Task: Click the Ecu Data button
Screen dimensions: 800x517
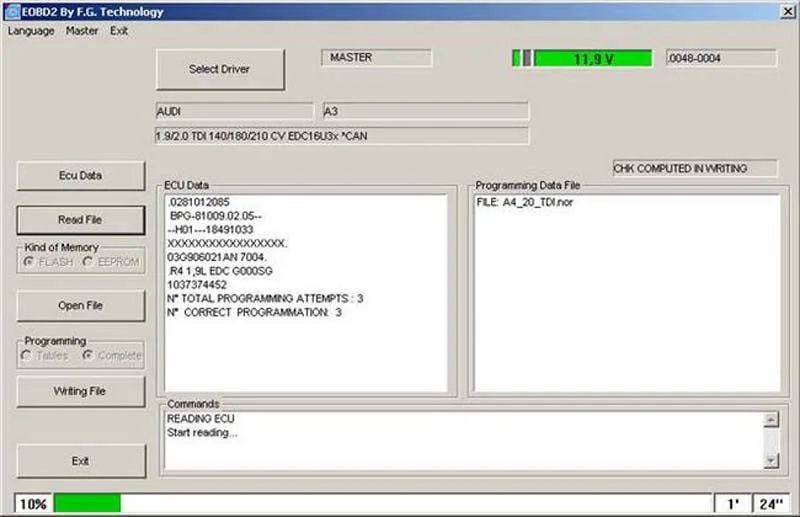Action: (x=81, y=176)
